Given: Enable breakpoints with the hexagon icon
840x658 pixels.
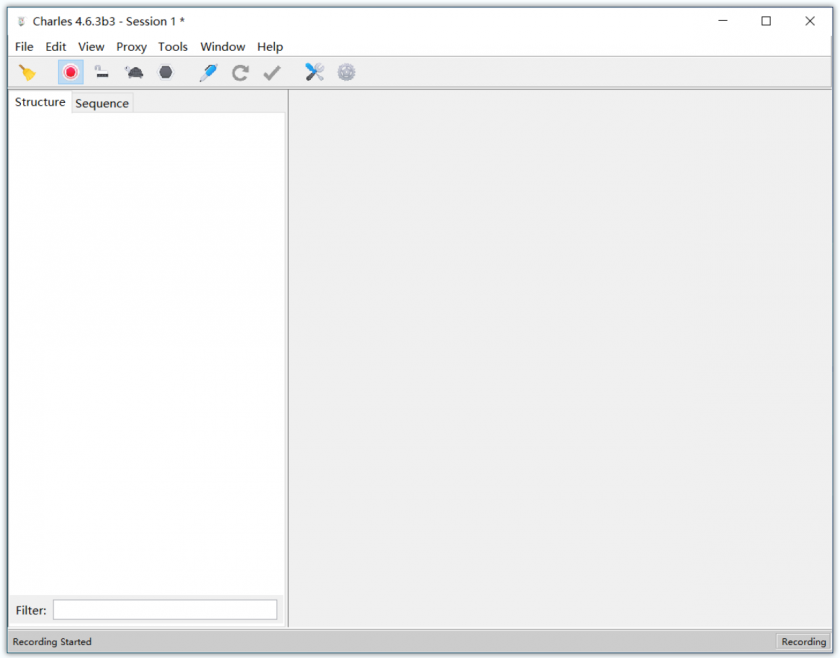Looking at the screenshot, I should (166, 72).
